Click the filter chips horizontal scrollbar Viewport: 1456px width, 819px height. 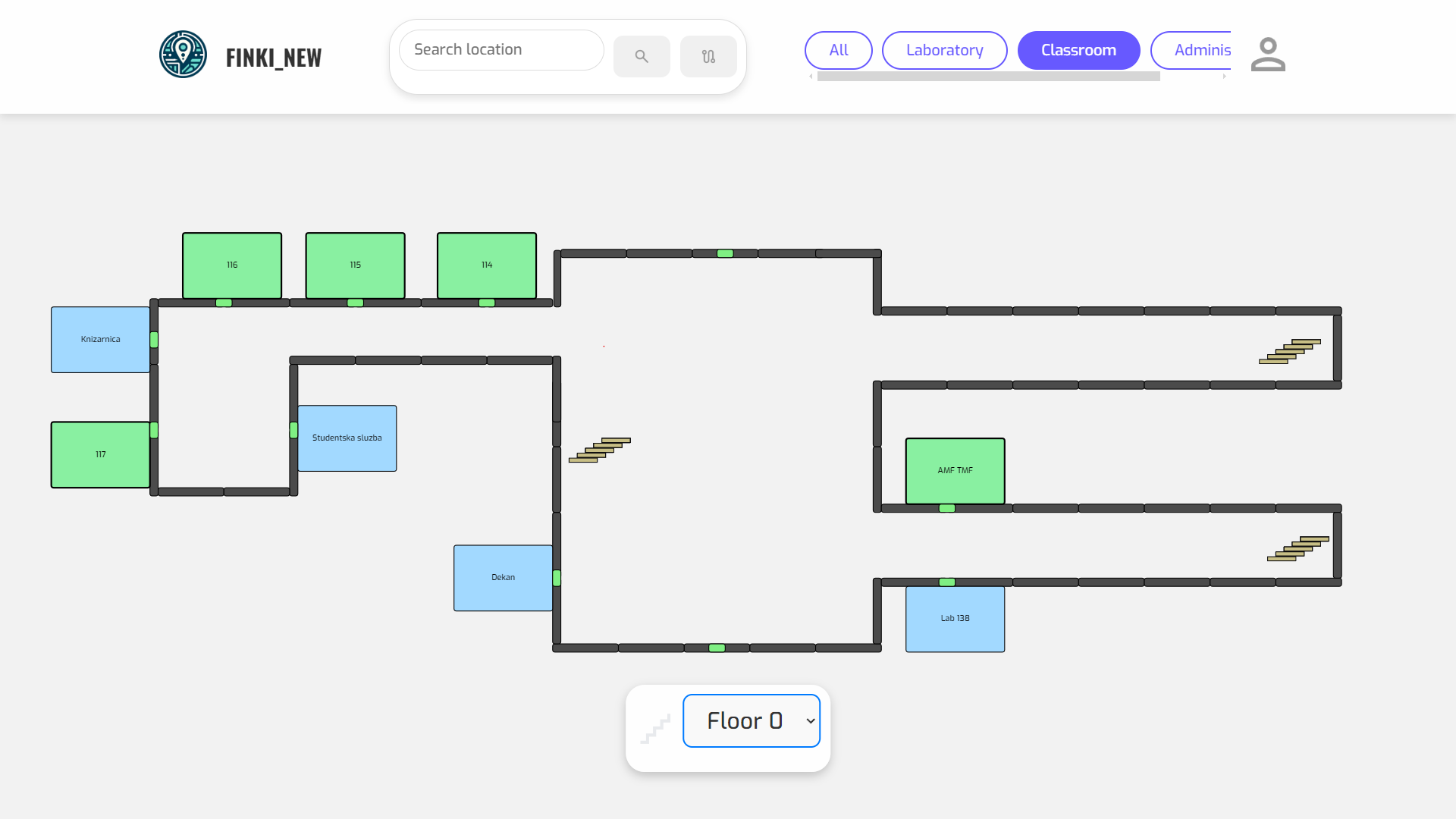(988, 77)
